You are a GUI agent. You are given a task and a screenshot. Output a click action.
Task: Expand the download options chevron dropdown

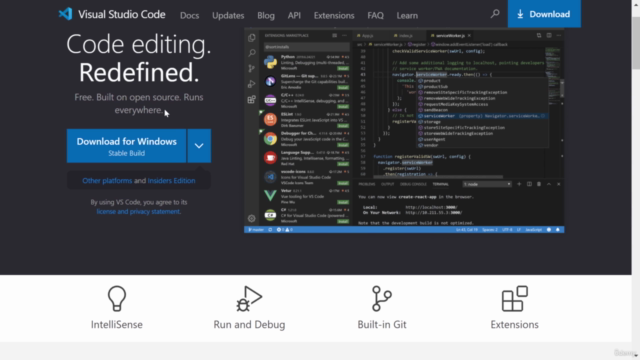199,146
